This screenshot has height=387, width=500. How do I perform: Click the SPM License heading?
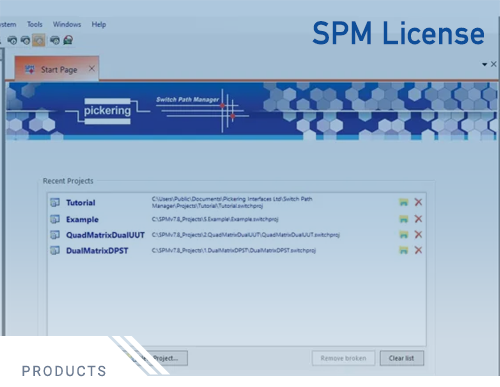pyautogui.click(x=398, y=33)
